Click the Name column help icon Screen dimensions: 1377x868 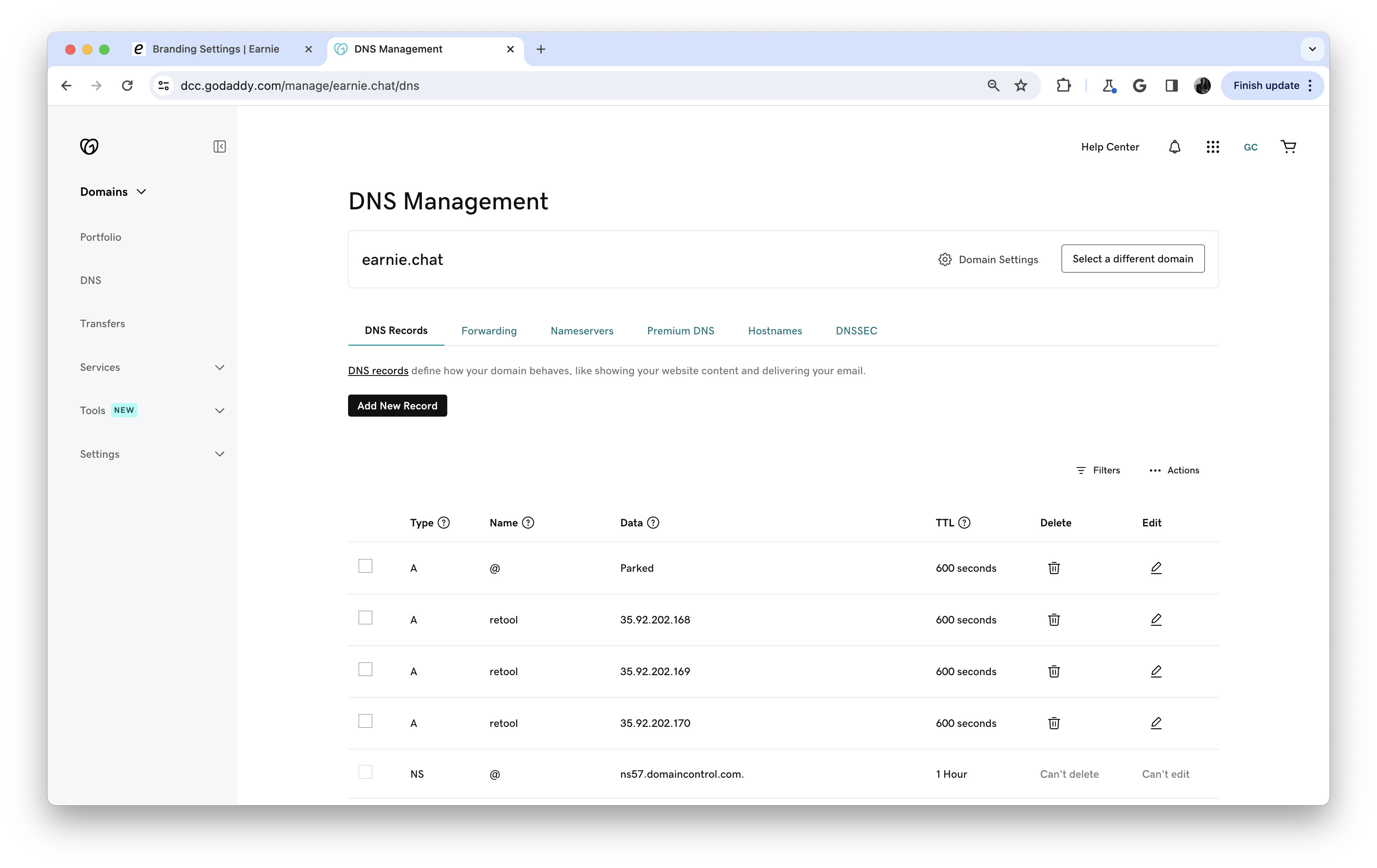coord(528,523)
